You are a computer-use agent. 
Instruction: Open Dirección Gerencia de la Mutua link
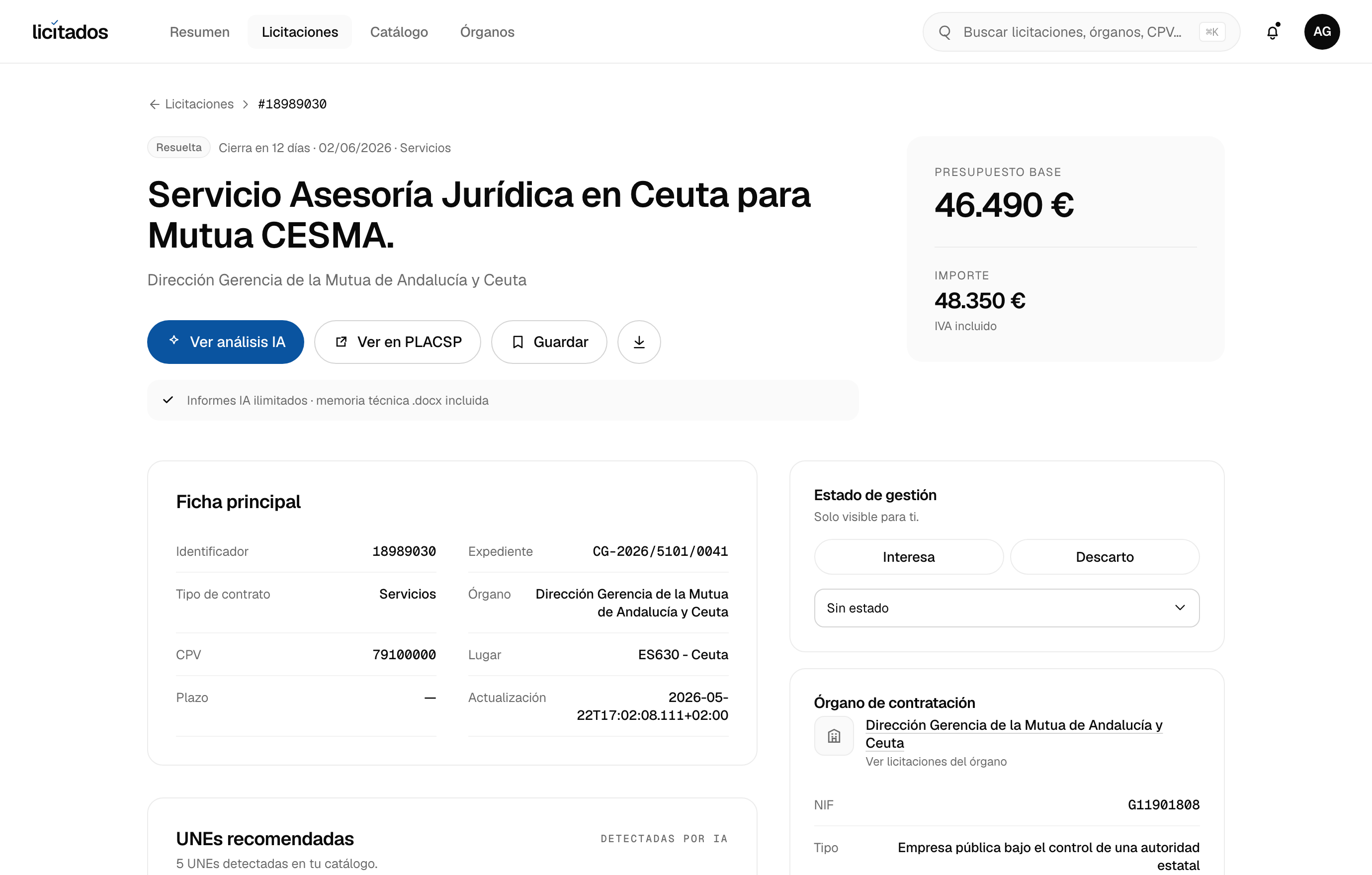(1014, 734)
